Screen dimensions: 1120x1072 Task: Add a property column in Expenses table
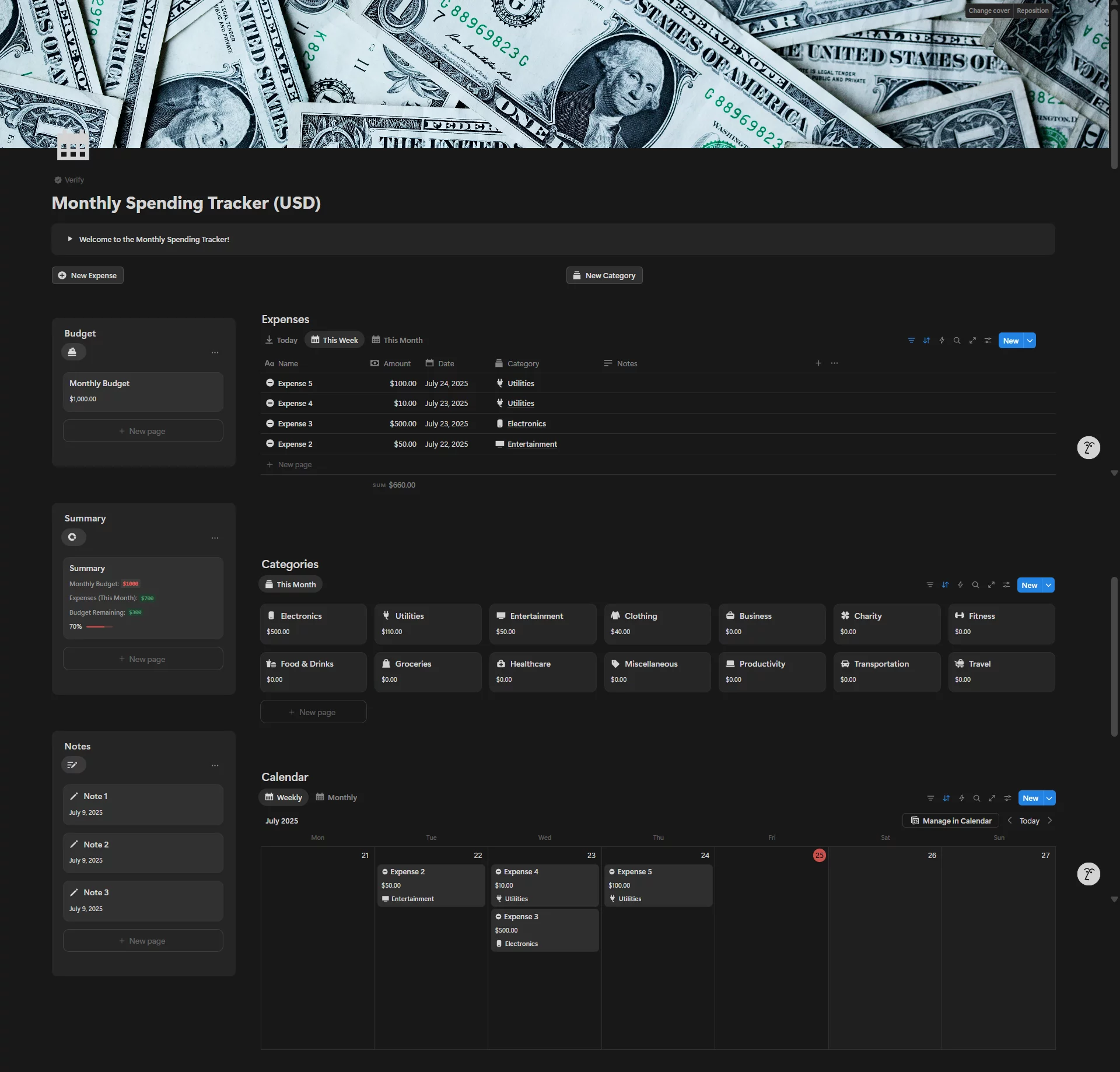click(x=818, y=363)
